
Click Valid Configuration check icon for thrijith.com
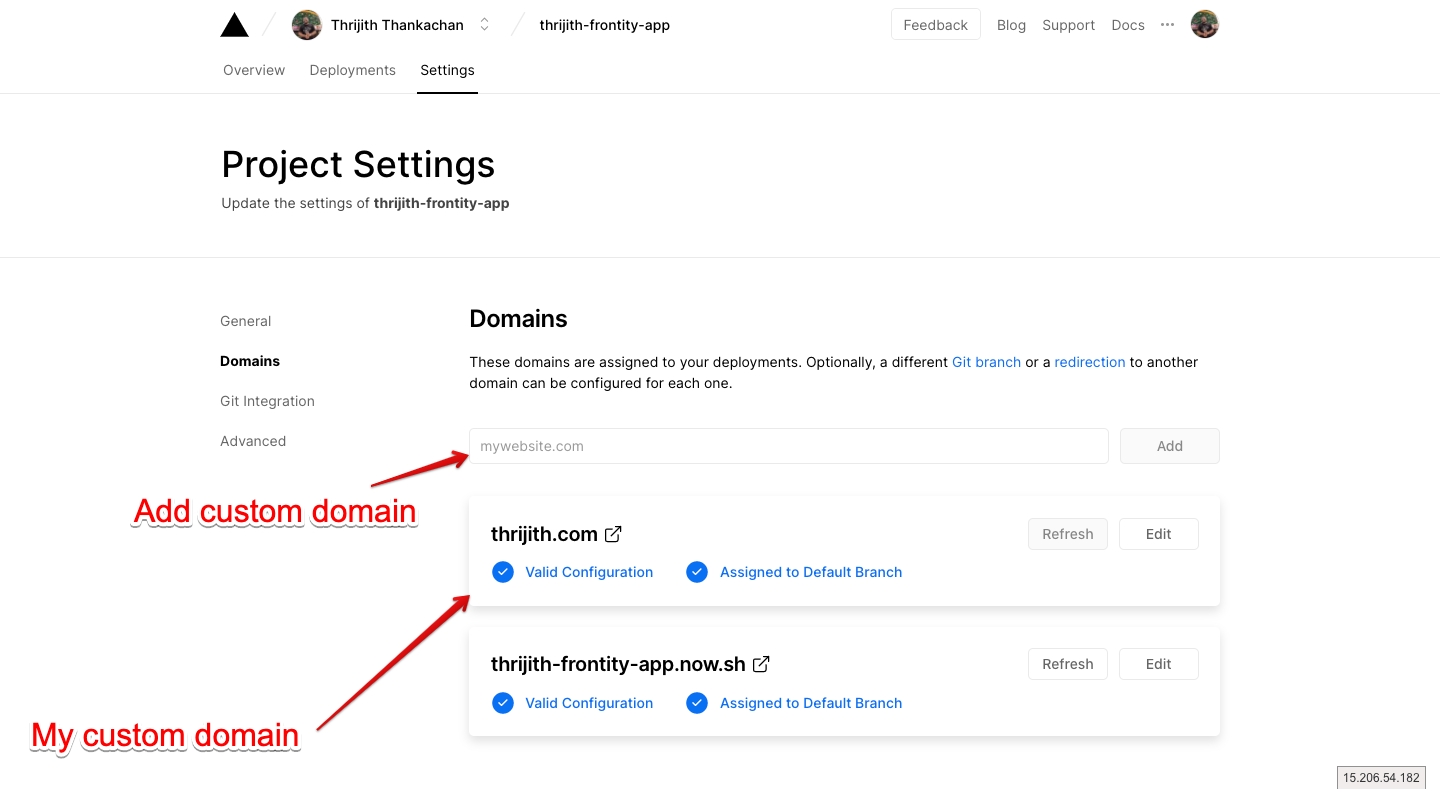pyautogui.click(x=503, y=572)
